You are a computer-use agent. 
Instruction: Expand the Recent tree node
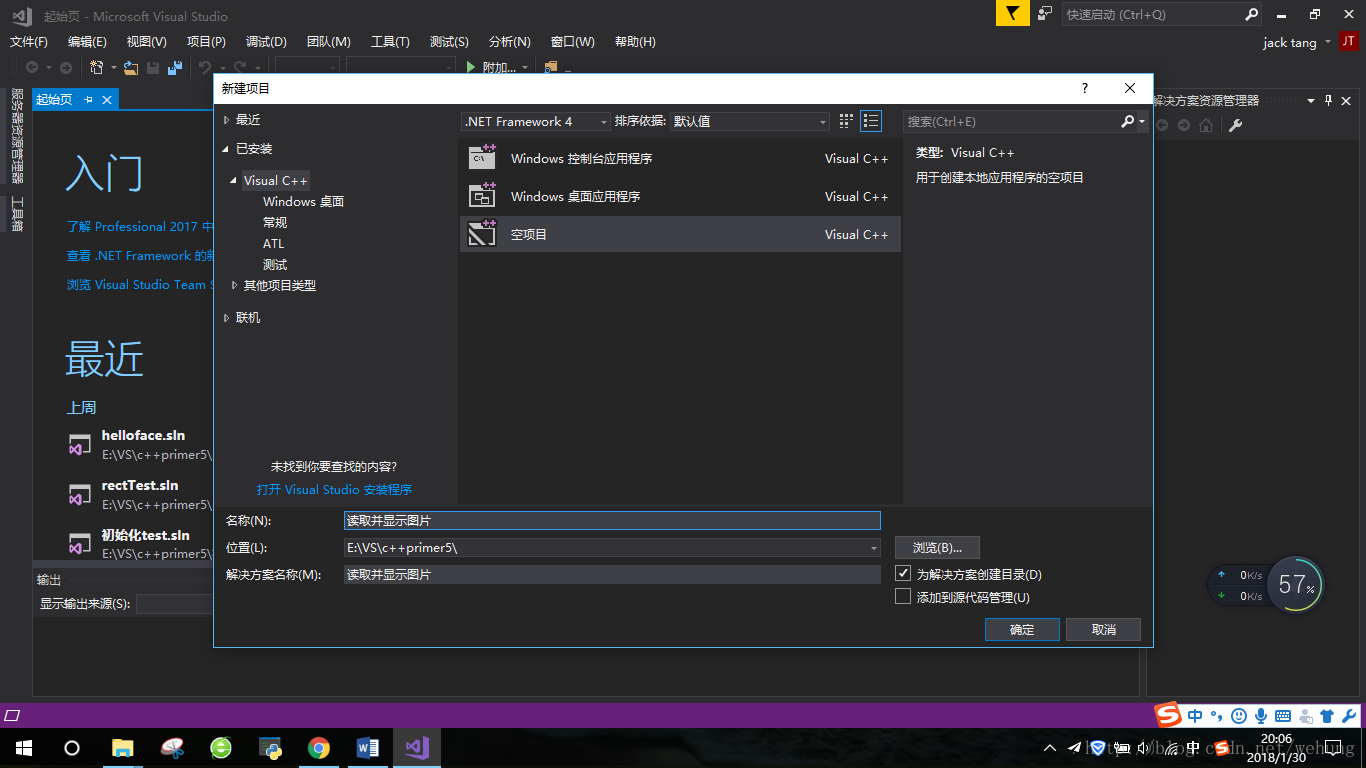(227, 120)
